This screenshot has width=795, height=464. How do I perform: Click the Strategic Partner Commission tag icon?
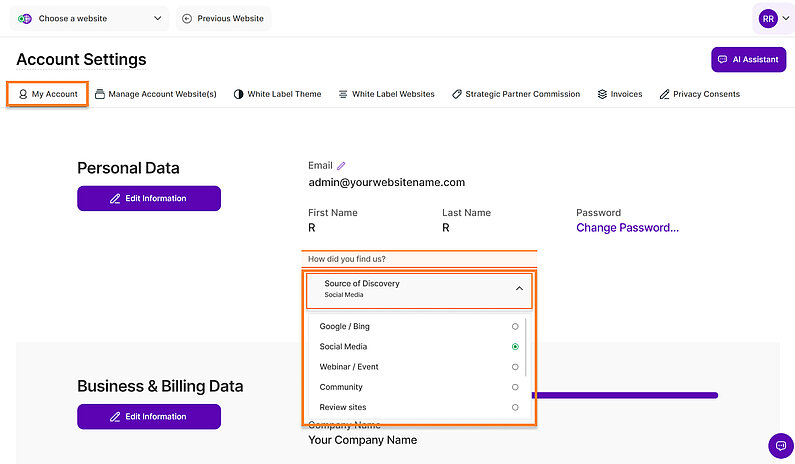[456, 94]
